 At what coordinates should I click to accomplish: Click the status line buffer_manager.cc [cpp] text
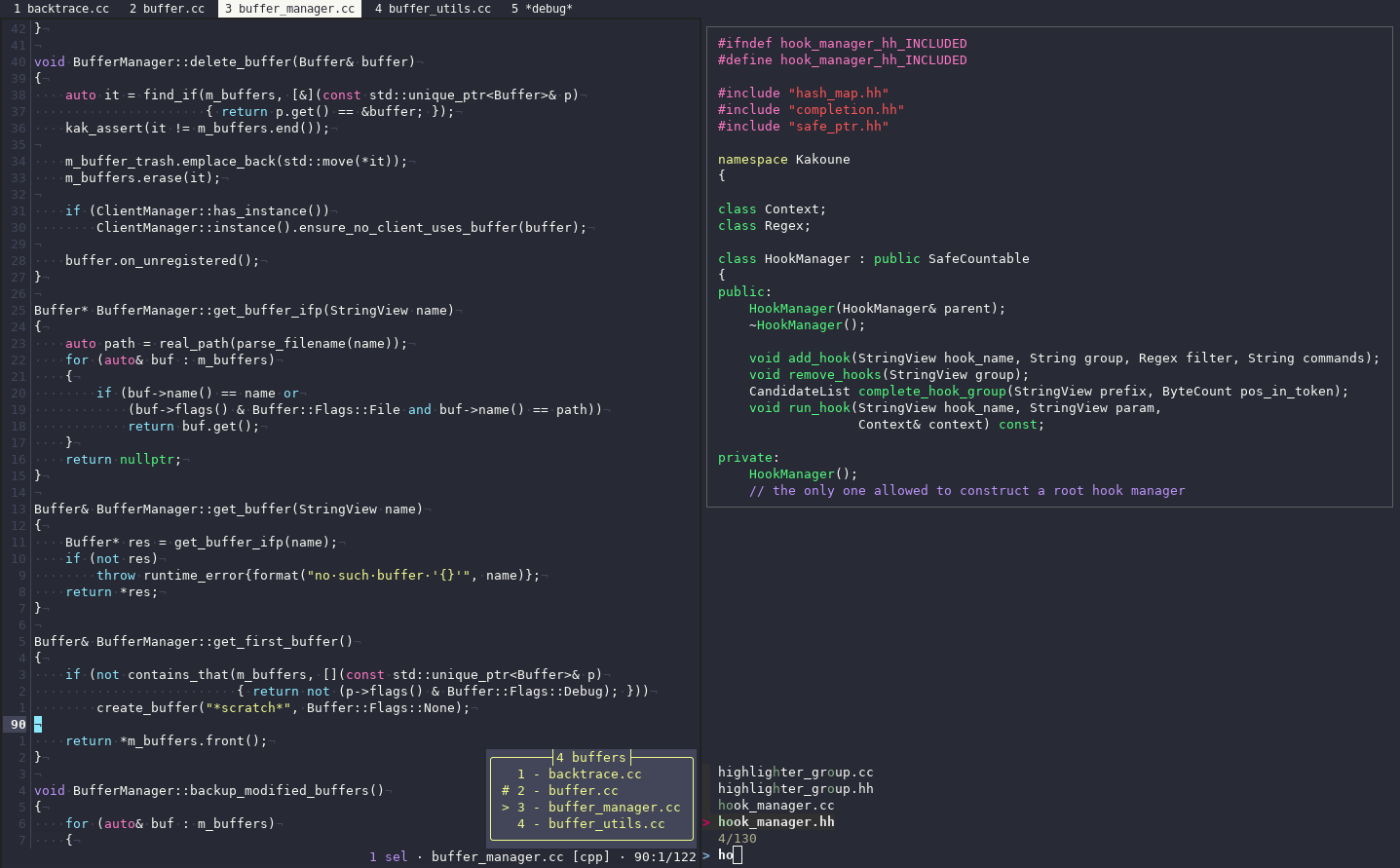(x=520, y=857)
